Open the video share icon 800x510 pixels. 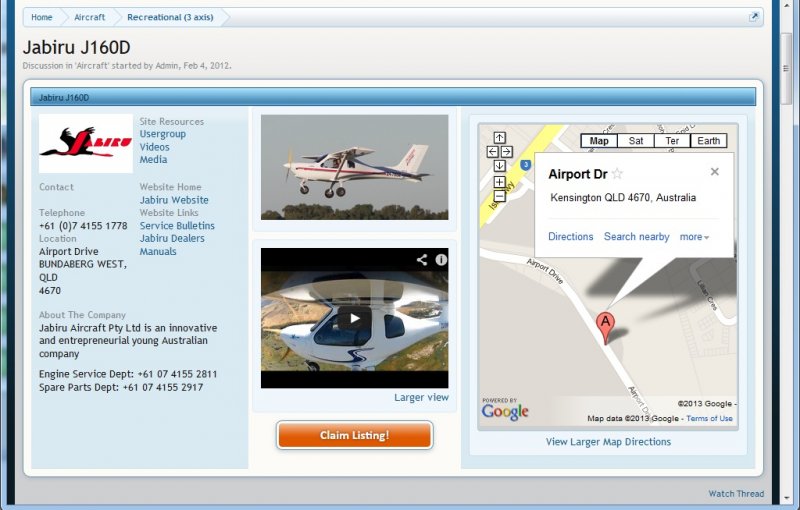421,260
